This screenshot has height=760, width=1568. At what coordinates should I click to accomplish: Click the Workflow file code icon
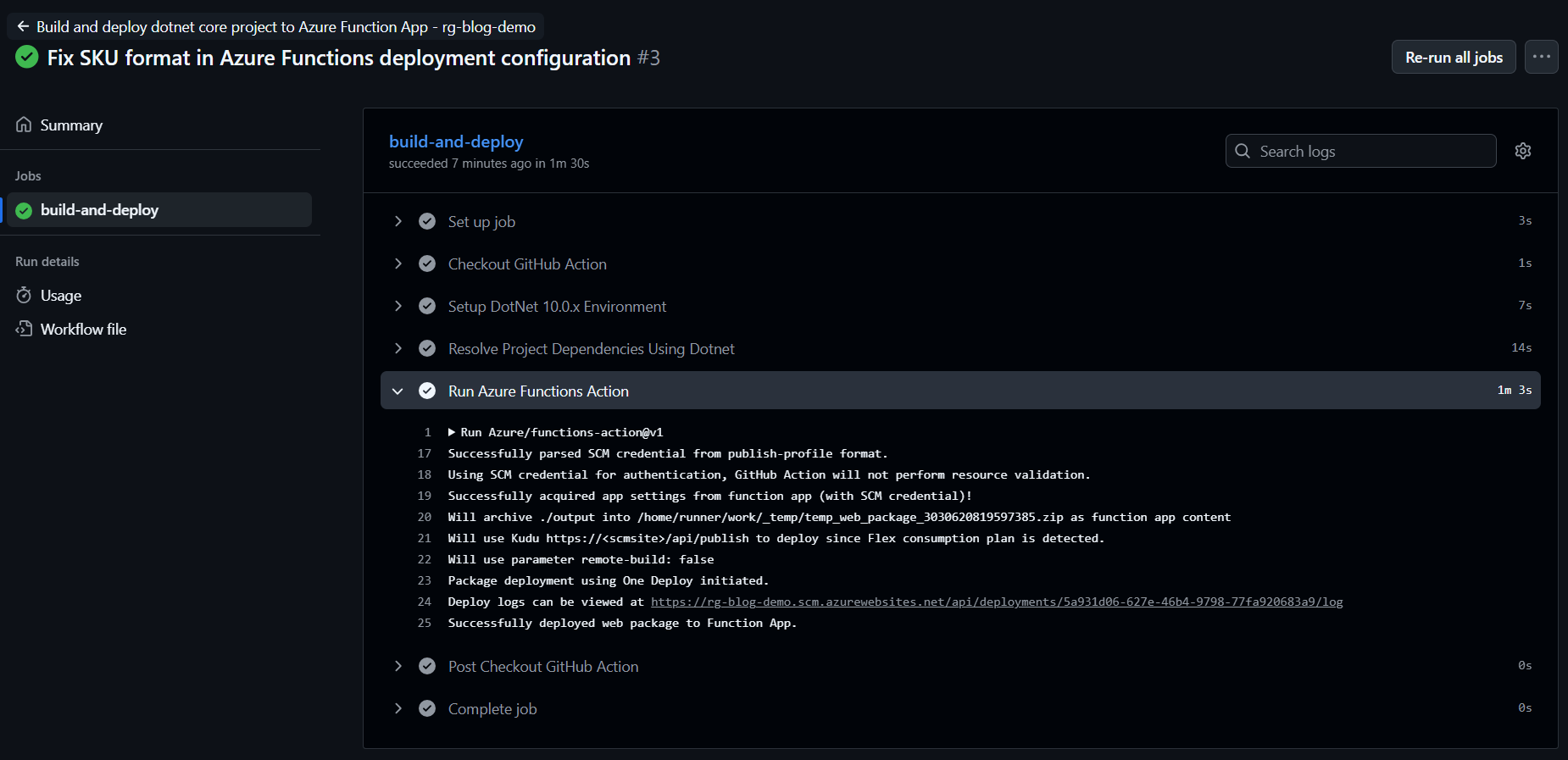(24, 329)
